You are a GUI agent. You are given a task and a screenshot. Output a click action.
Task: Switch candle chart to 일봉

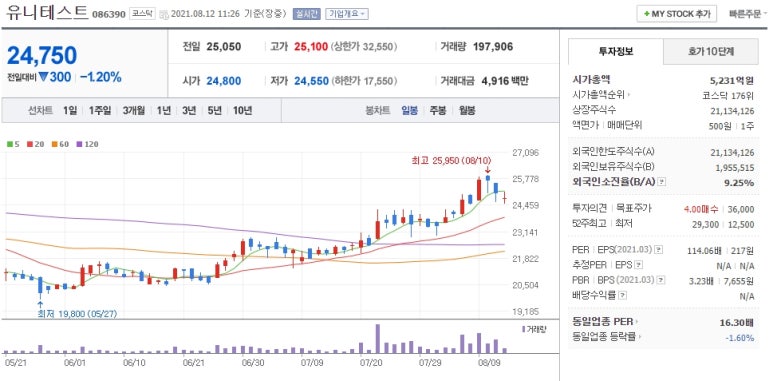410,110
